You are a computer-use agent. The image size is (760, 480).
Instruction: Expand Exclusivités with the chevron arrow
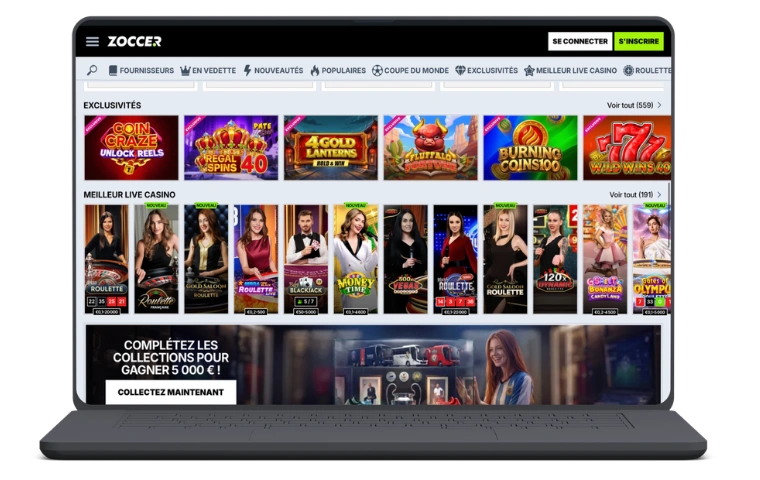(x=659, y=105)
